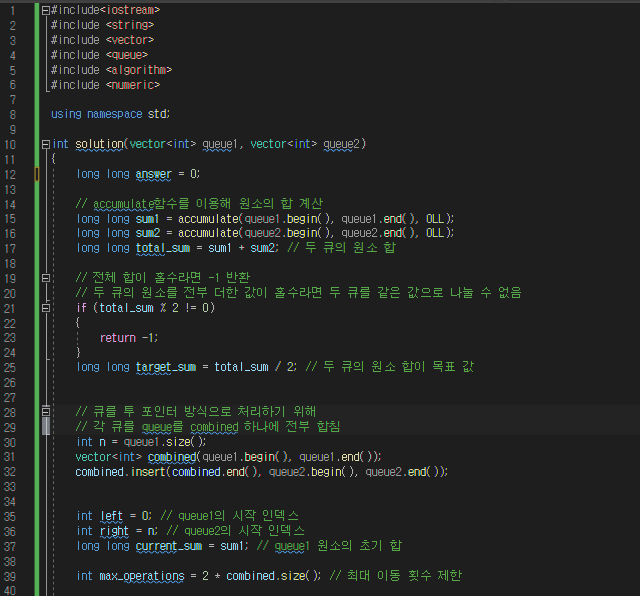The height and width of the screenshot is (596, 640).
Task: Click the yellow change marker beside line 12
Action: (36, 174)
